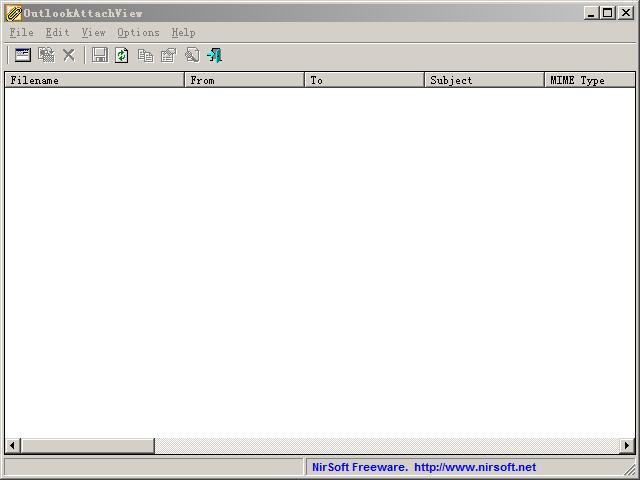Open the File menu
The height and width of the screenshot is (480, 640).
point(22,32)
